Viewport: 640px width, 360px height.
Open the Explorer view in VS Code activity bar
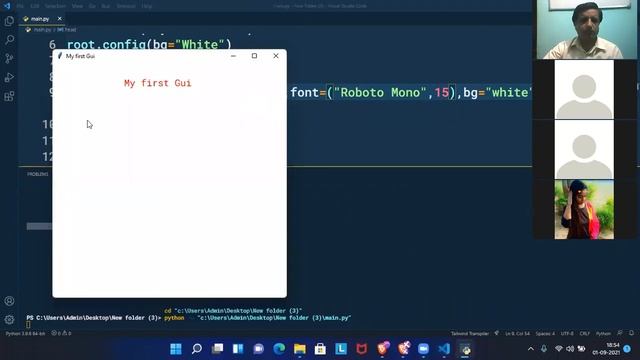(x=9, y=21)
